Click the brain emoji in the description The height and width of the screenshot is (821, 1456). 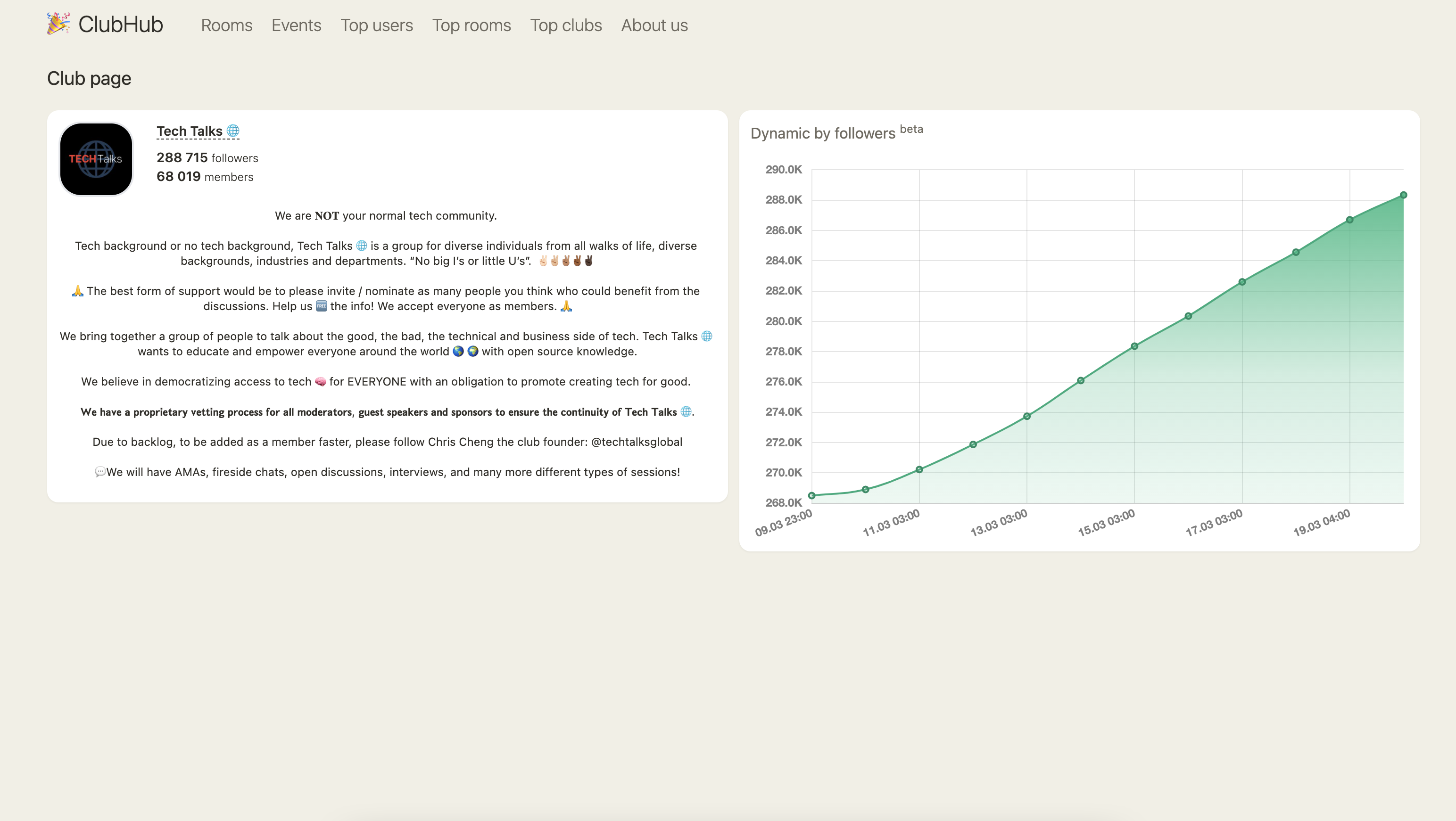point(320,382)
